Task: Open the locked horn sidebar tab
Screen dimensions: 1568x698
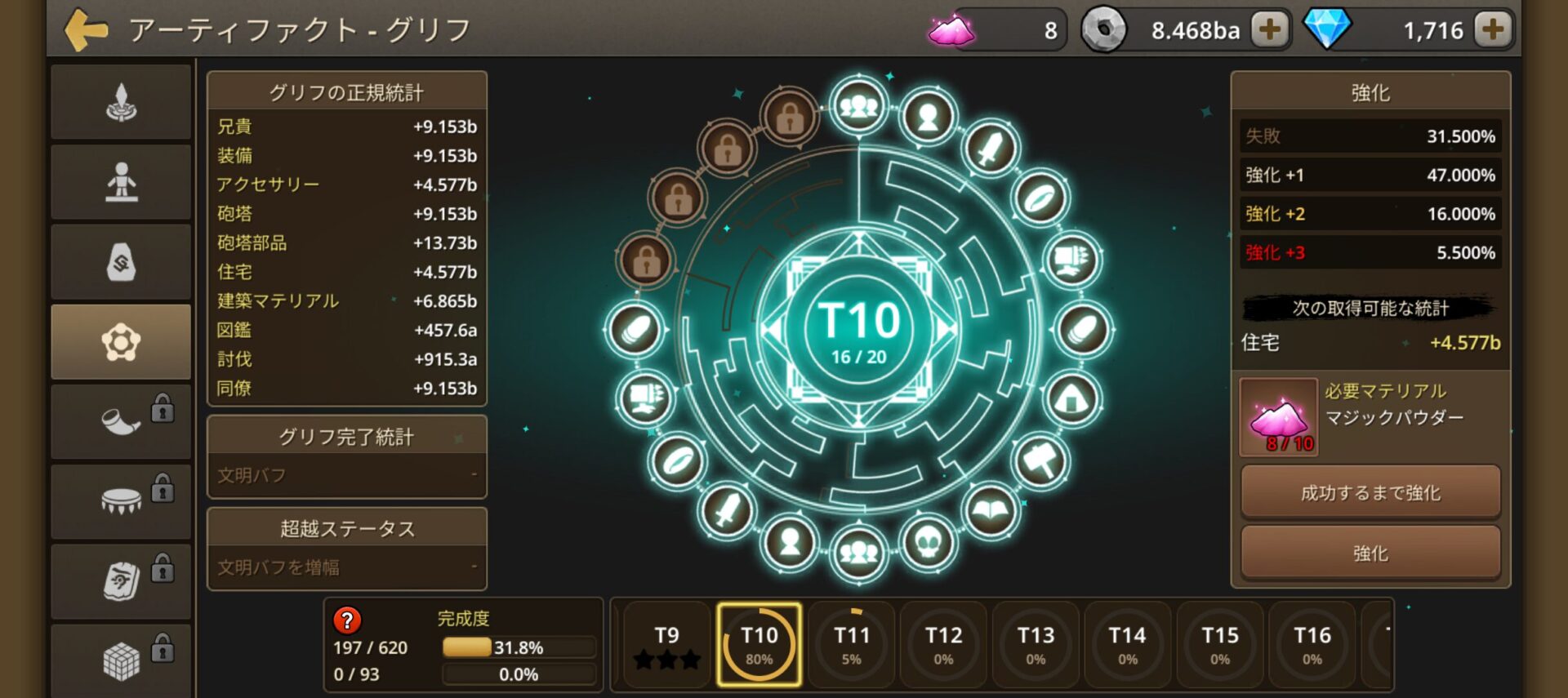Action: 122,421
